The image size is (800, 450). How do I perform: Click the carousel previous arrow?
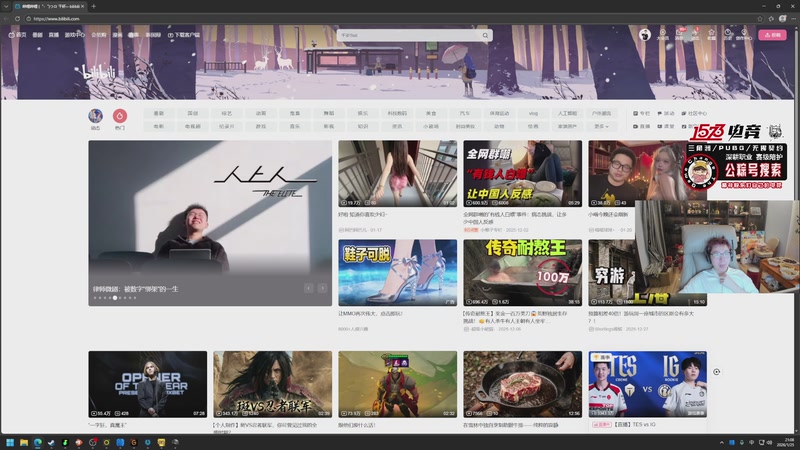pyautogui.click(x=309, y=288)
